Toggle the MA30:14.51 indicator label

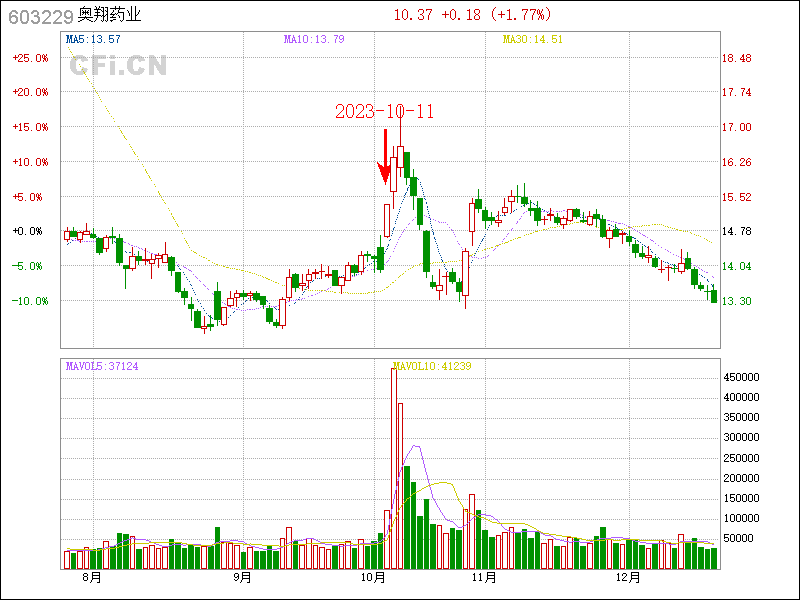pyautogui.click(x=532, y=39)
